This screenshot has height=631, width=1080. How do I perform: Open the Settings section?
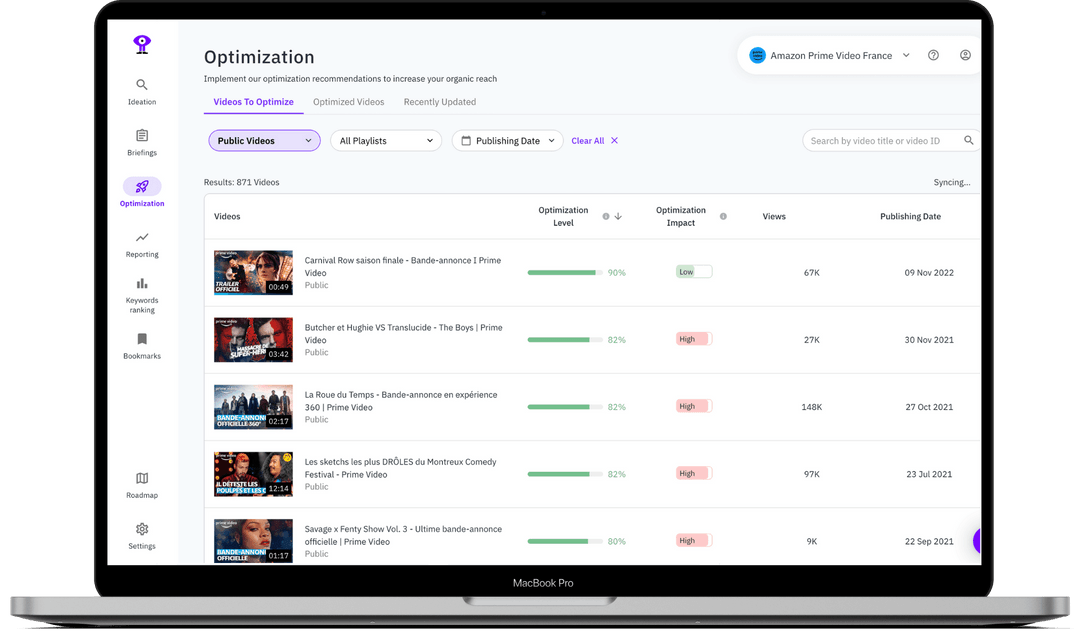(141, 537)
